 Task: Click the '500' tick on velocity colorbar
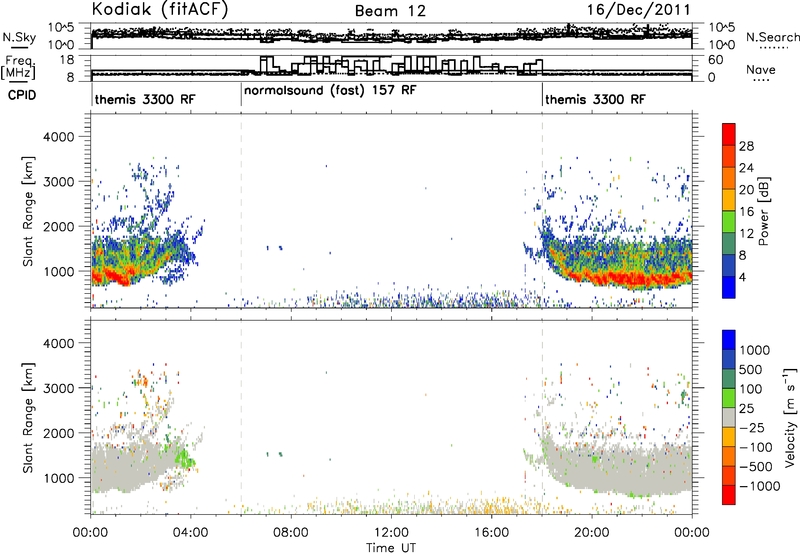751,370
